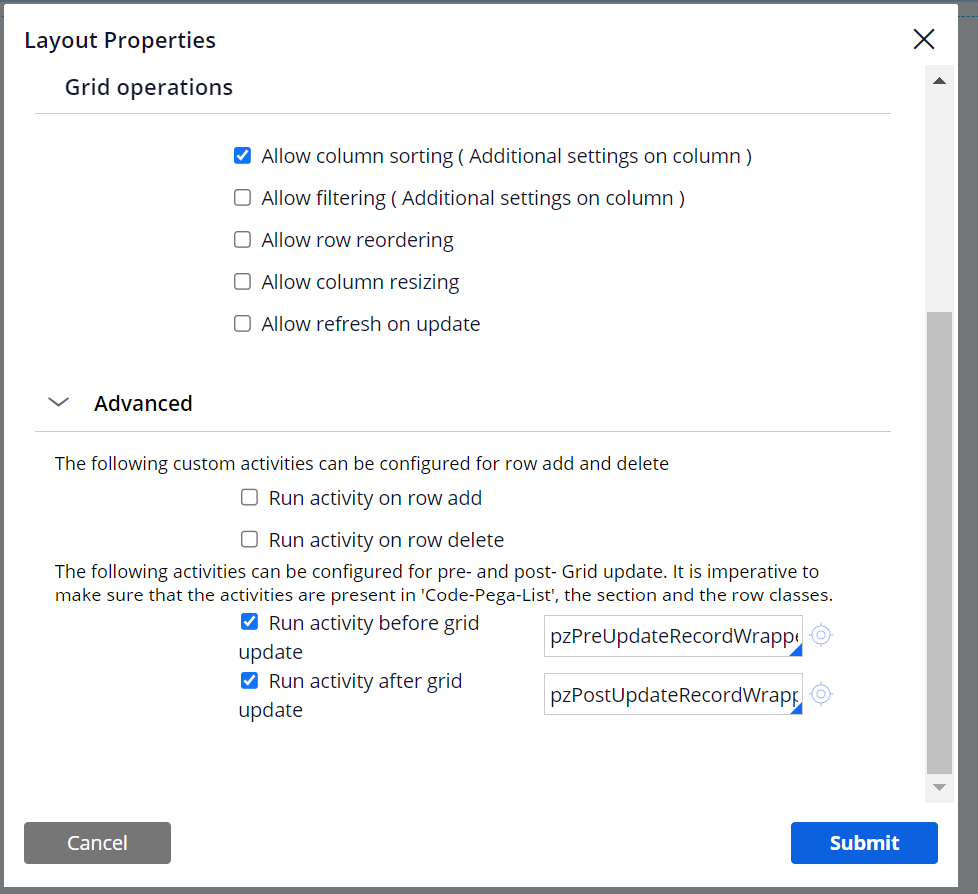Close the Layout Properties dialog
Screen dimensions: 978x894
coord(923,39)
